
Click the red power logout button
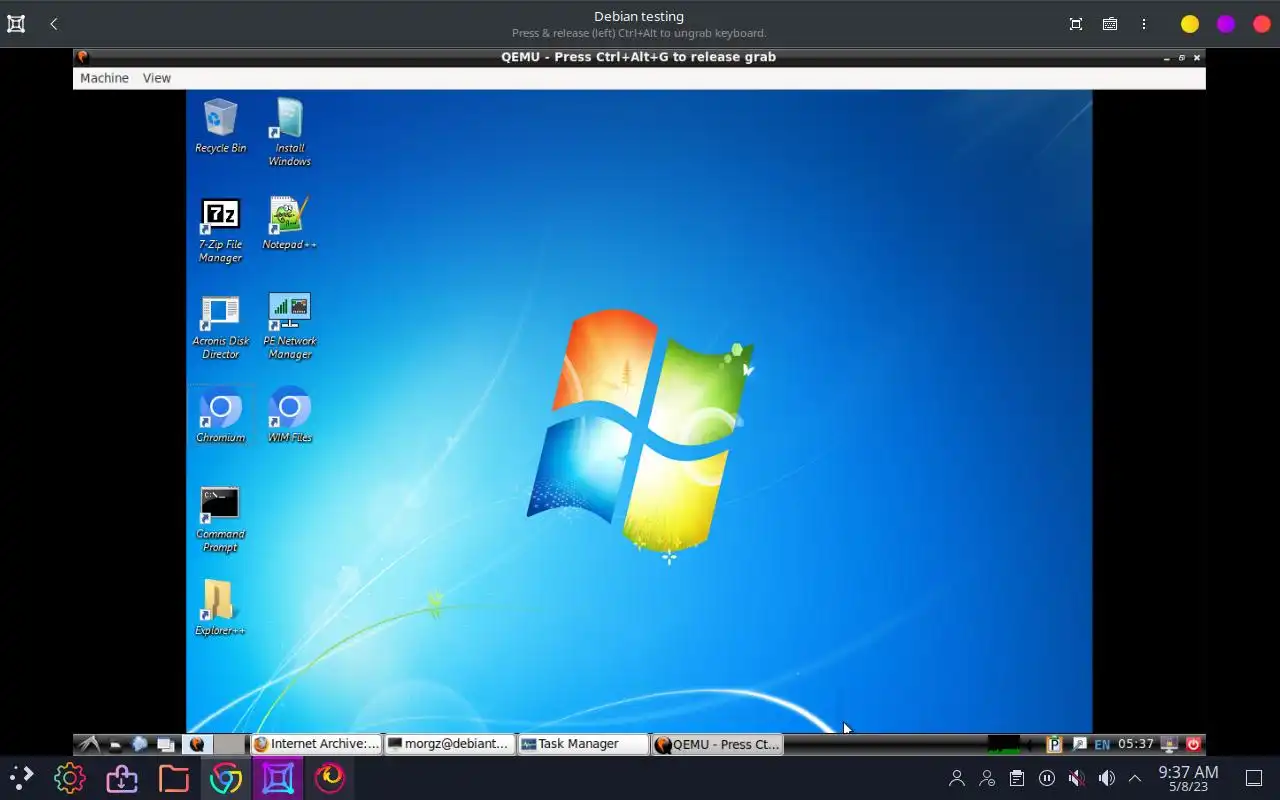tap(1193, 744)
